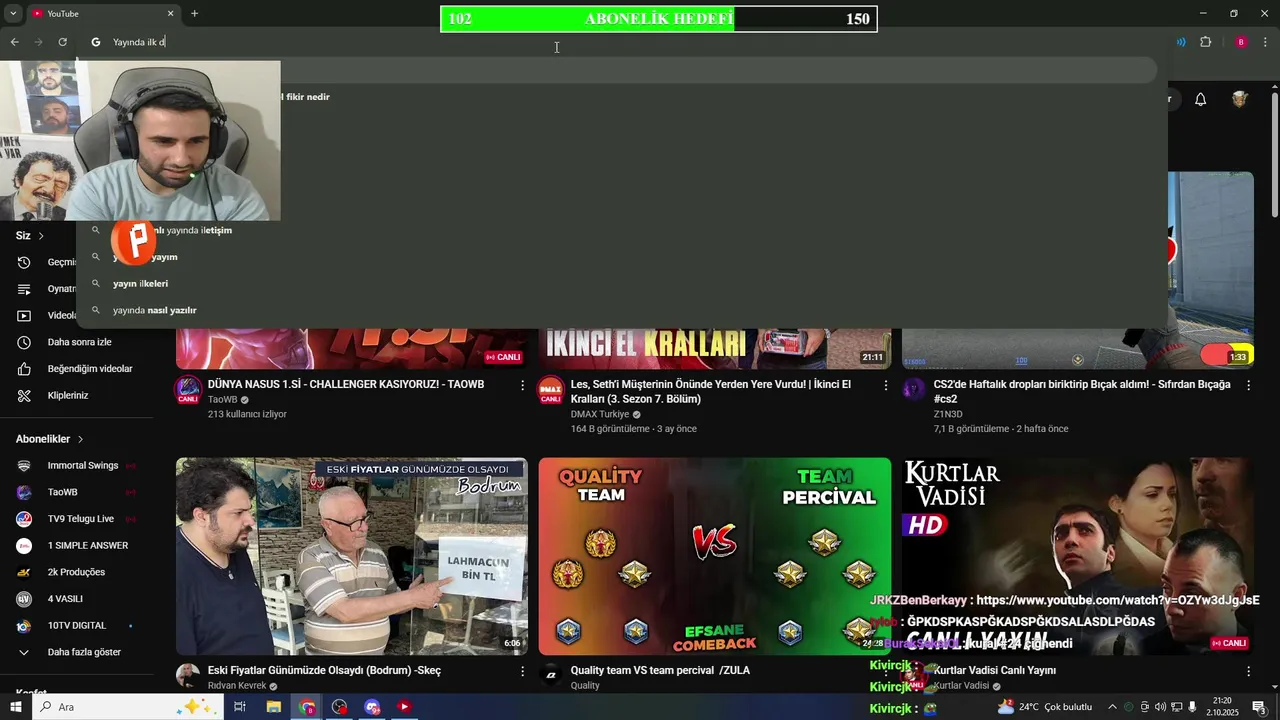The width and height of the screenshot is (1280, 720).
Task: Open the Z1N3D channel avatar
Action: [x=914, y=390]
